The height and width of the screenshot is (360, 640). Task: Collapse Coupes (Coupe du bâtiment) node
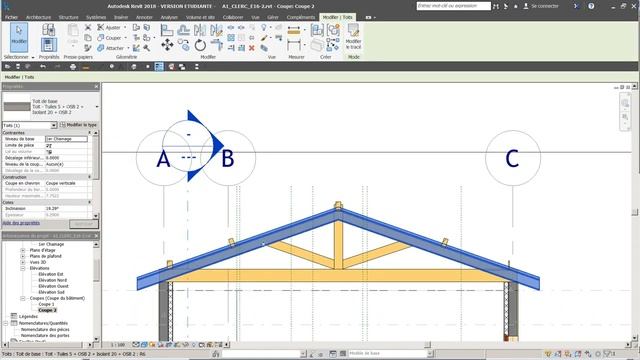click(x=23, y=298)
